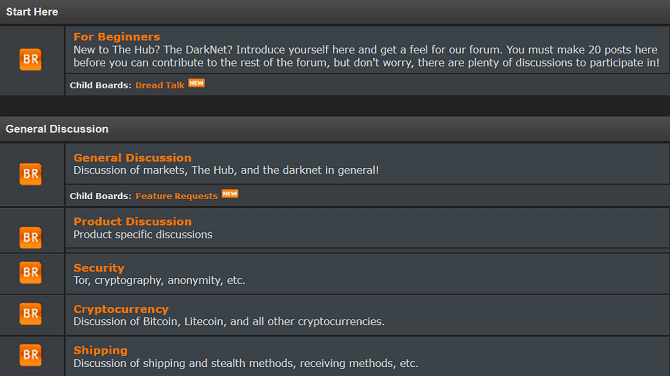Visit the Security board
Viewport: 670px width, 376px height.
click(x=99, y=268)
